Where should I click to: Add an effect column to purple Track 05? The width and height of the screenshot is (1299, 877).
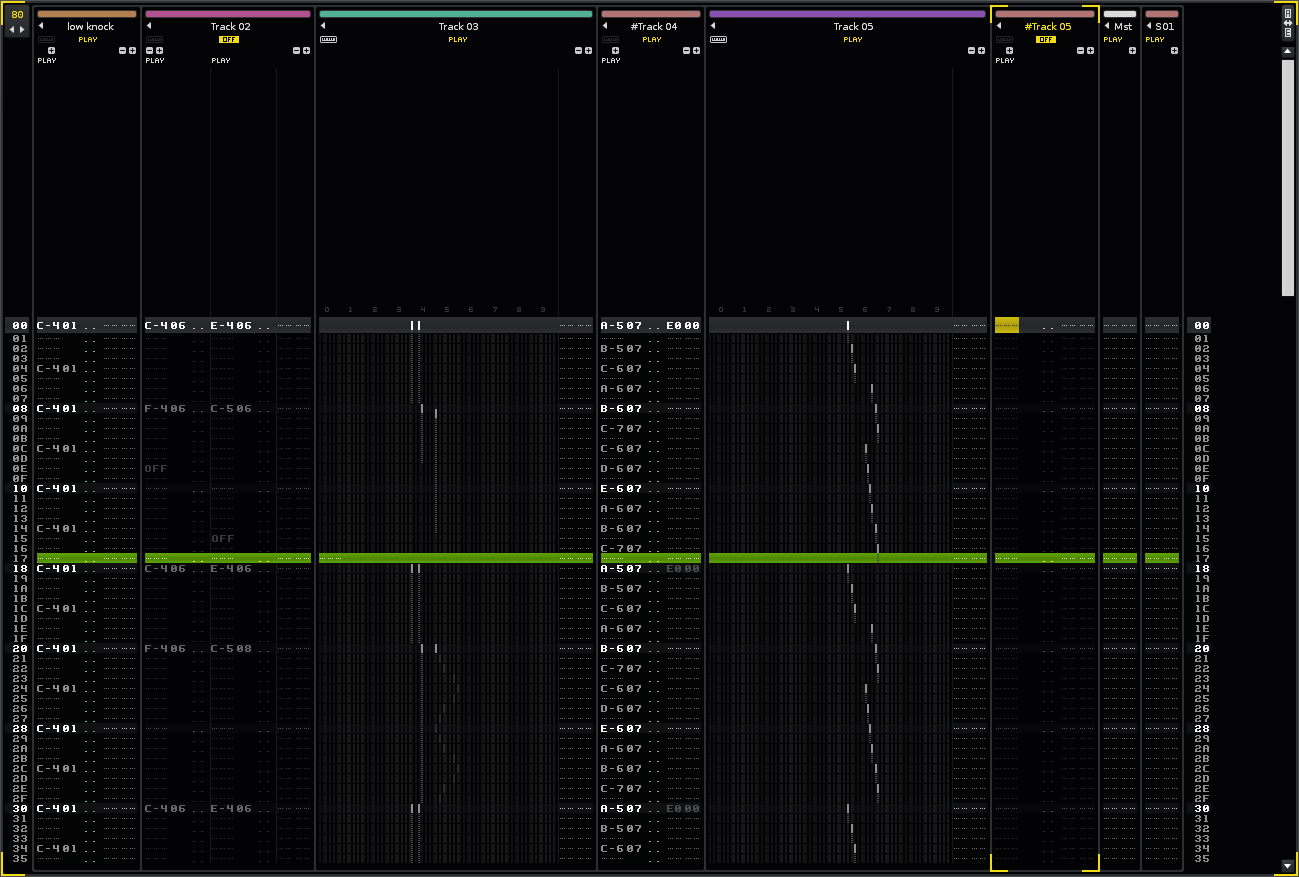click(x=981, y=50)
